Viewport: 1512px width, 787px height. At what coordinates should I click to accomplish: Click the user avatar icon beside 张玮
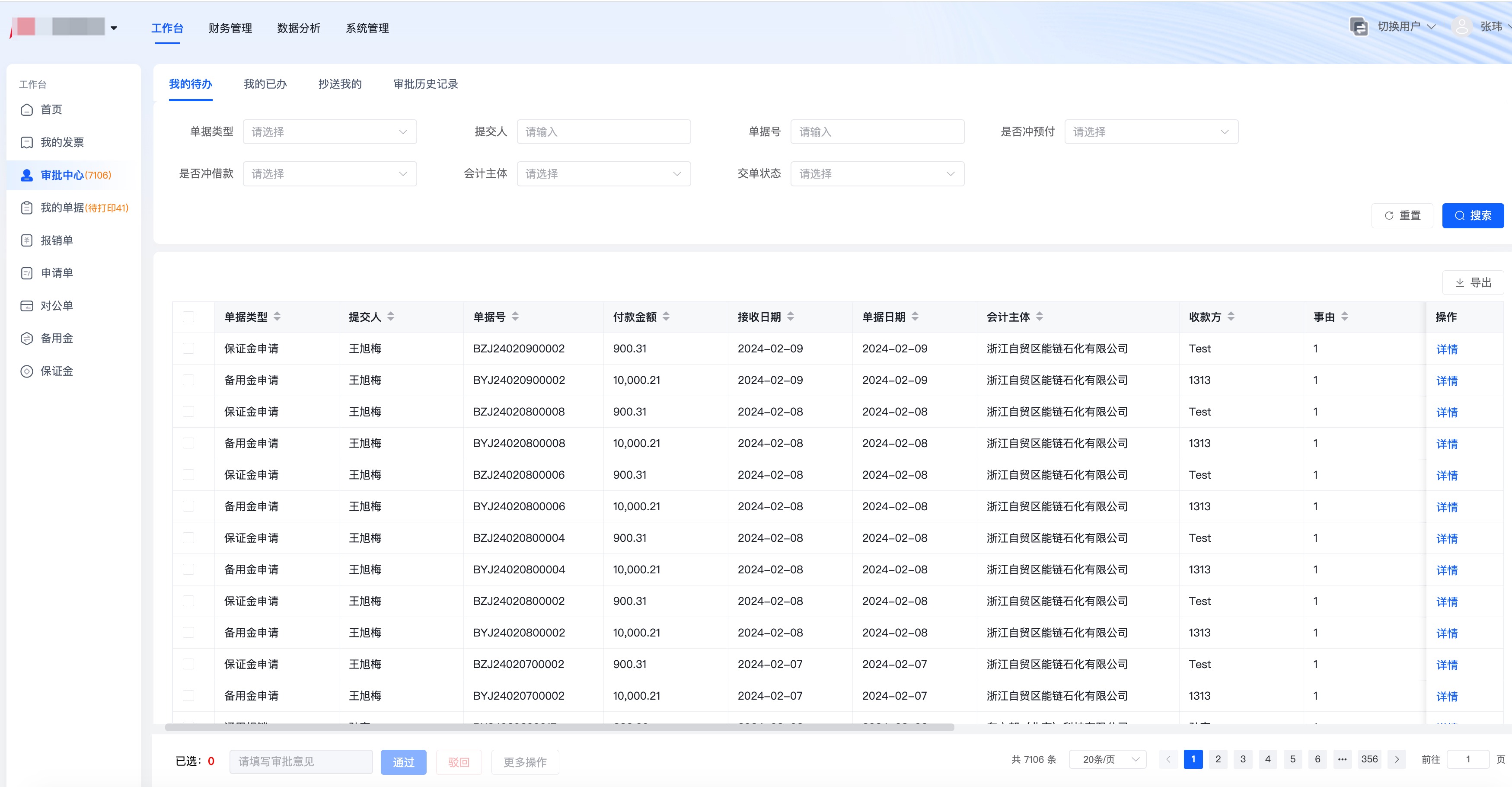1461,26
